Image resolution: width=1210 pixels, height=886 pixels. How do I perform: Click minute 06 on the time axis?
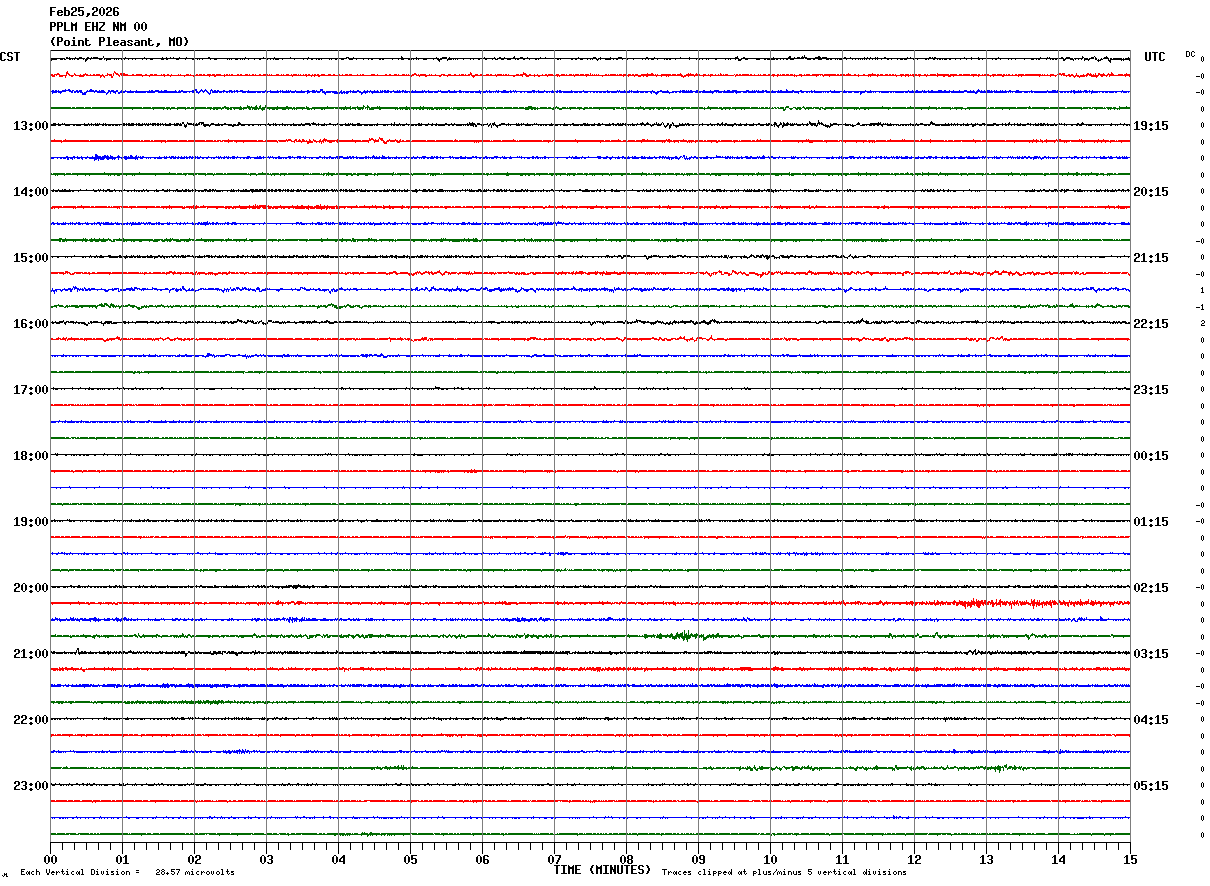tap(482, 859)
